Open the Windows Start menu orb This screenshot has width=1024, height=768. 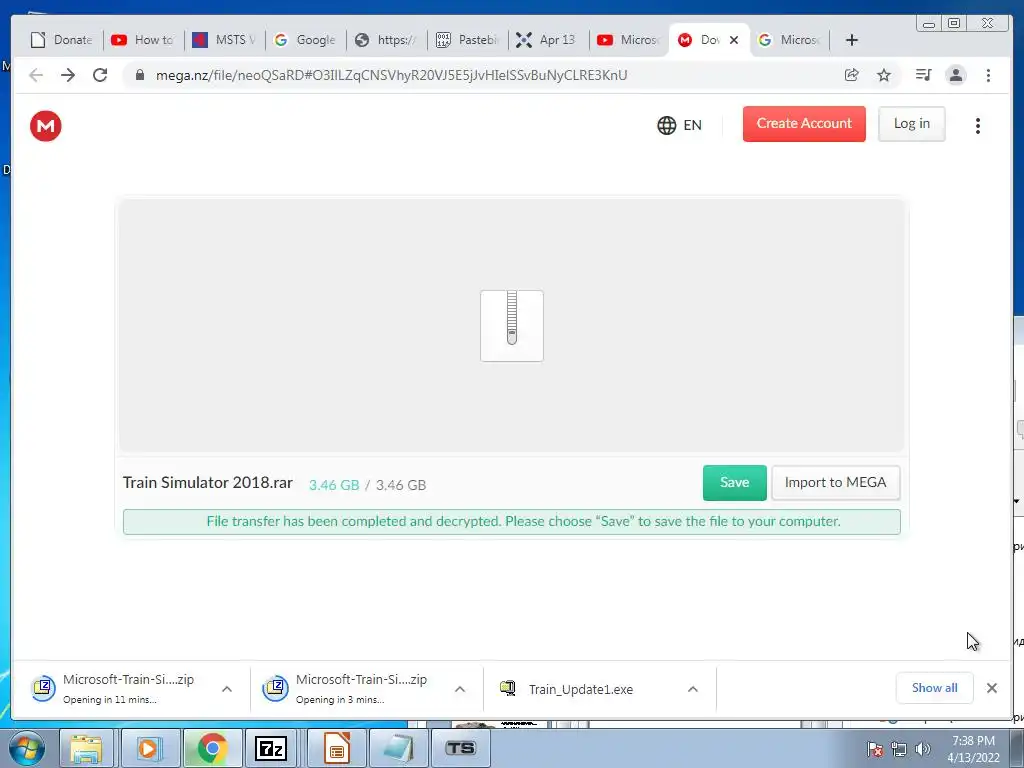pos(27,748)
